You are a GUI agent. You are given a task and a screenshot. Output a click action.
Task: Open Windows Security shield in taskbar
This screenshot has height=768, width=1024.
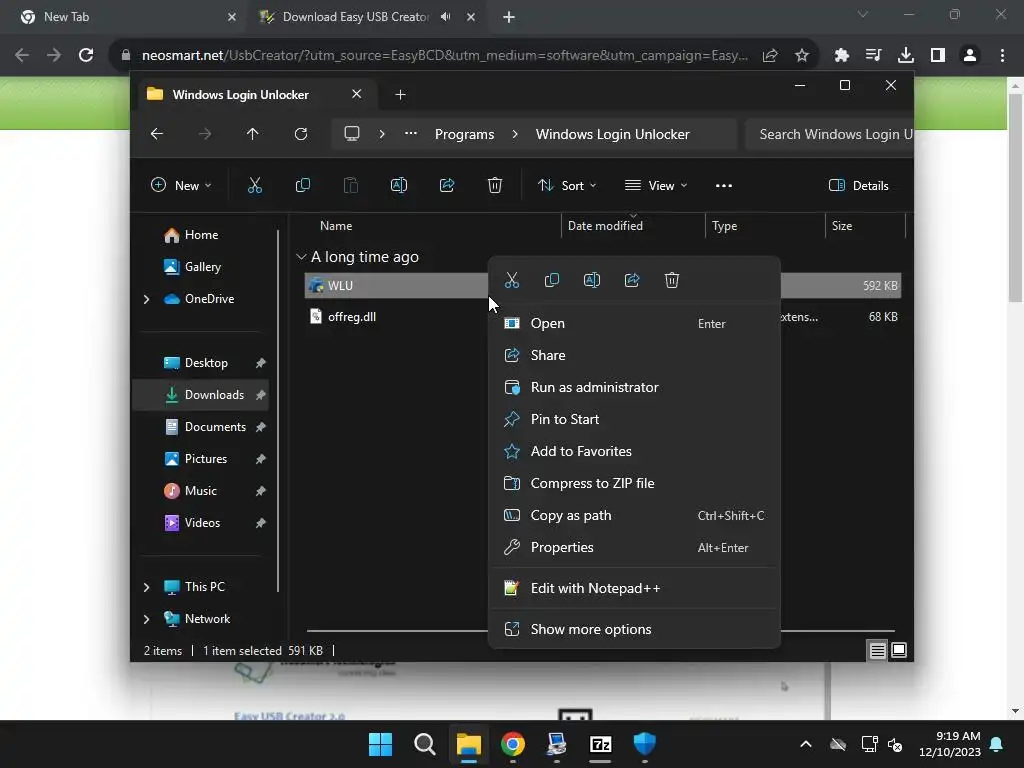645,744
